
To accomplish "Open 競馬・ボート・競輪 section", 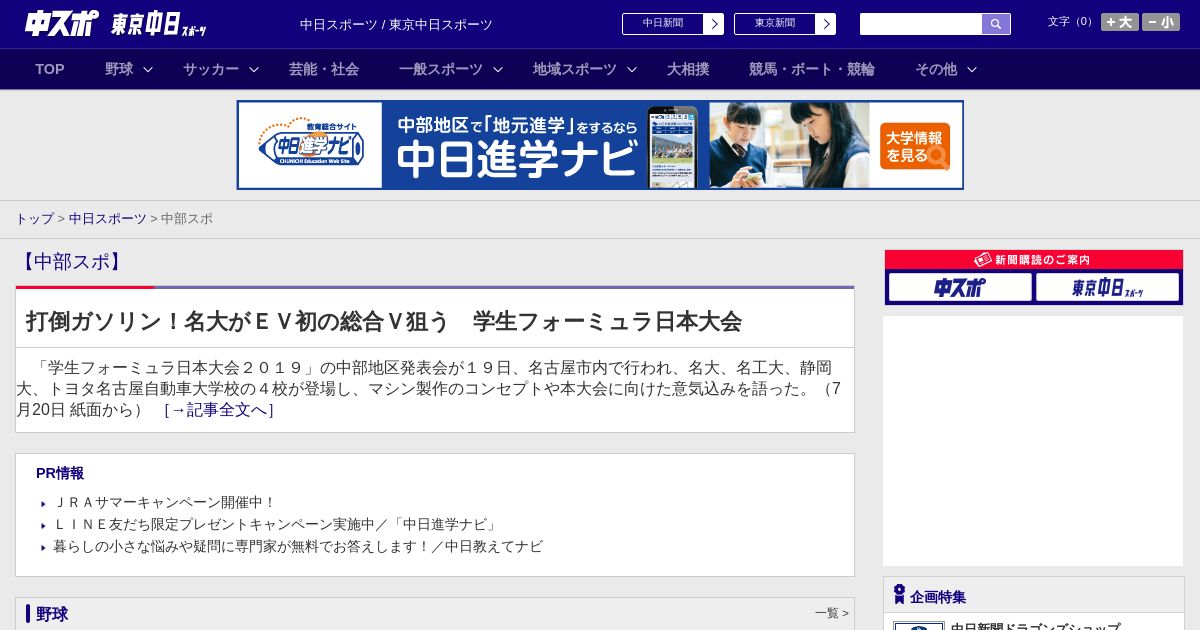I will tap(812, 69).
